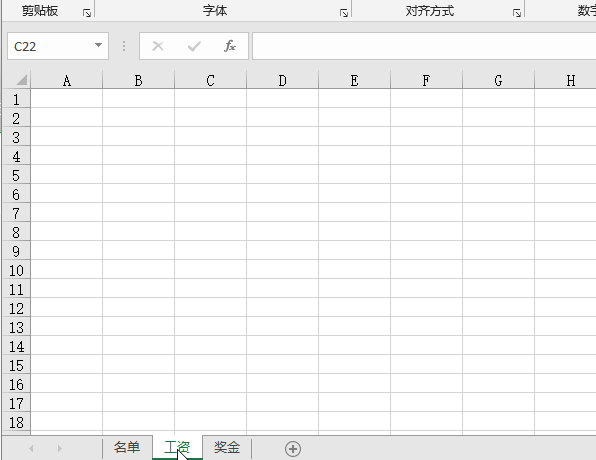Screen dimensions: 596x460
Task: Click cell A1 in the grid
Action: (67, 98)
